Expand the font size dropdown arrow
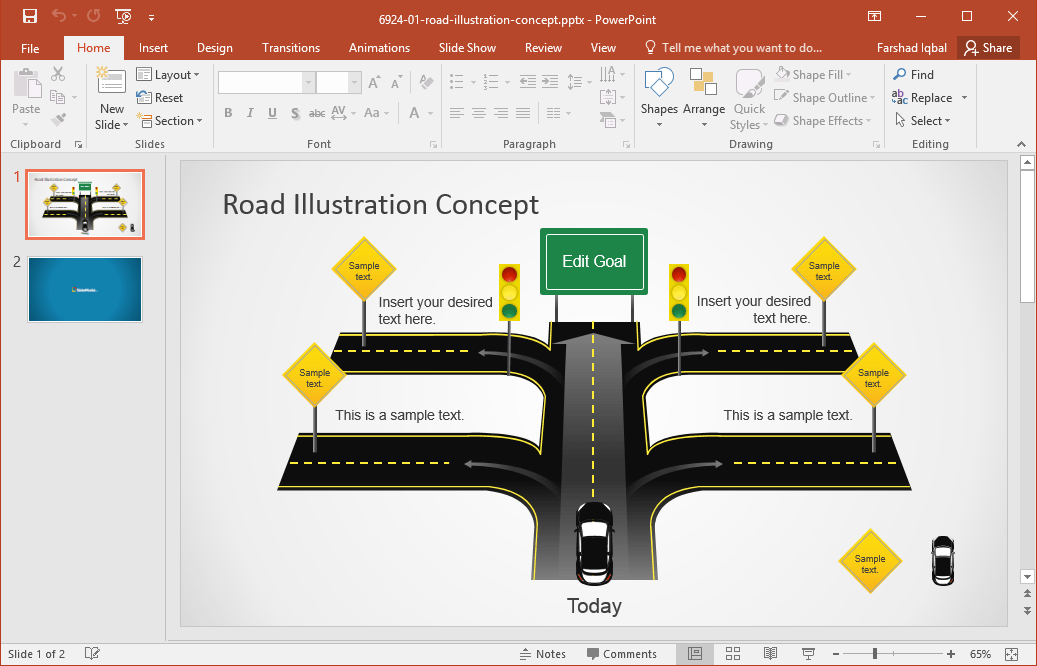This screenshot has width=1037, height=666. (354, 81)
